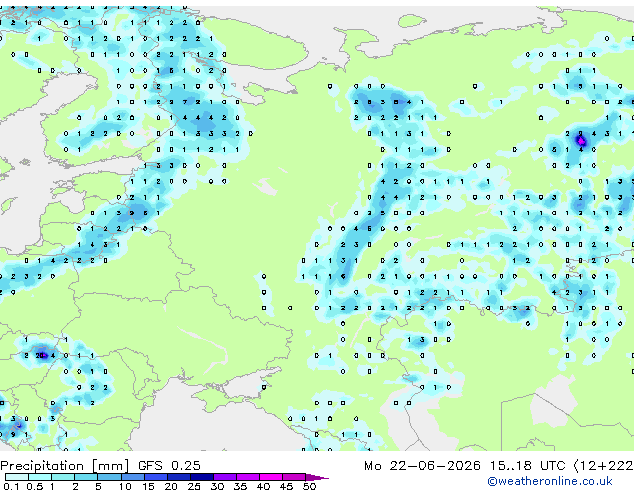This screenshot has width=634, height=490.
Task: Click the '15..18 UTC' time text
Action: pos(527,466)
